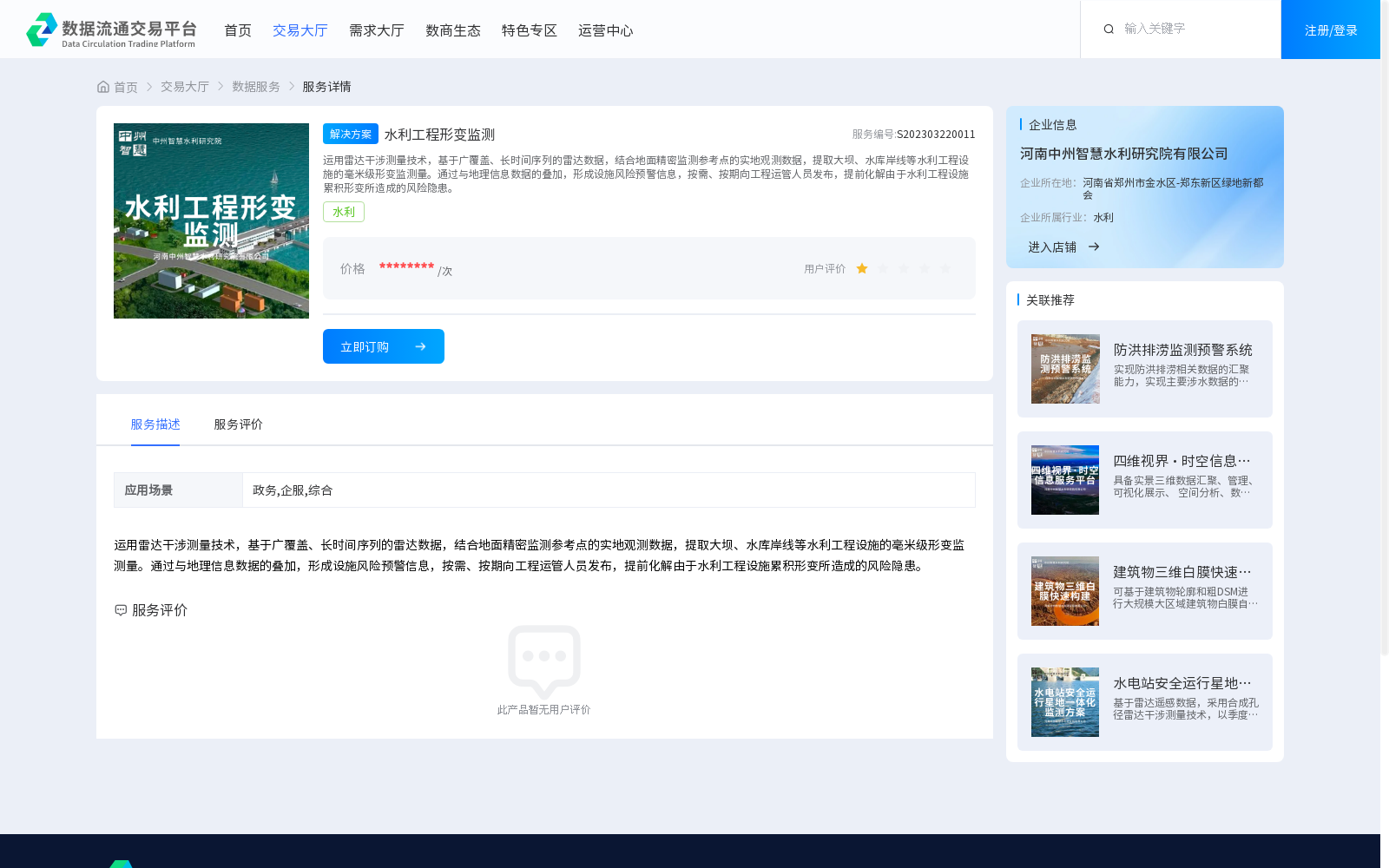Click the third rating star
Image resolution: width=1389 pixels, height=868 pixels.
tap(904, 269)
